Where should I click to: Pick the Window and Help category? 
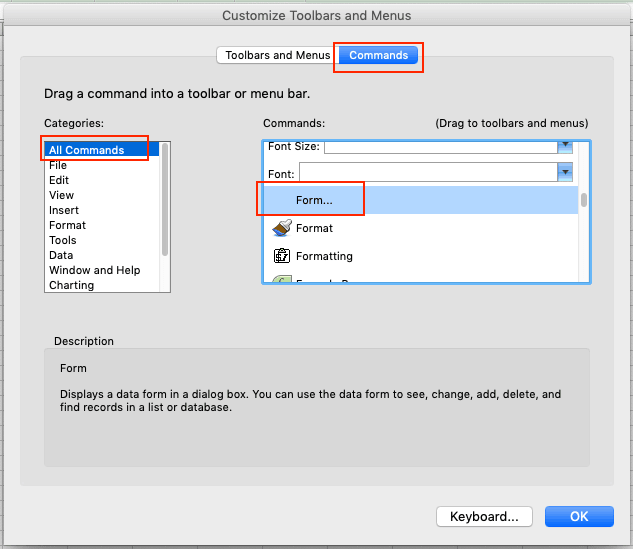pos(94,270)
